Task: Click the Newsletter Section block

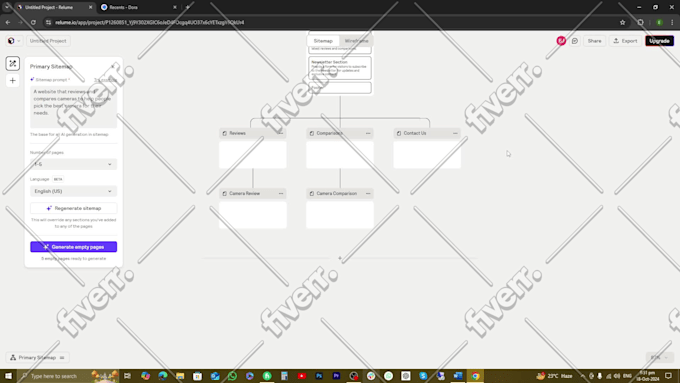Action: point(340,68)
